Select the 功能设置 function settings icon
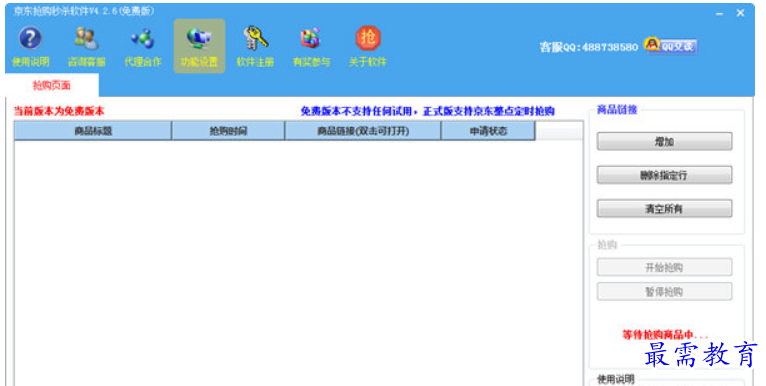Screen dimensions: 766x386 coord(199,46)
